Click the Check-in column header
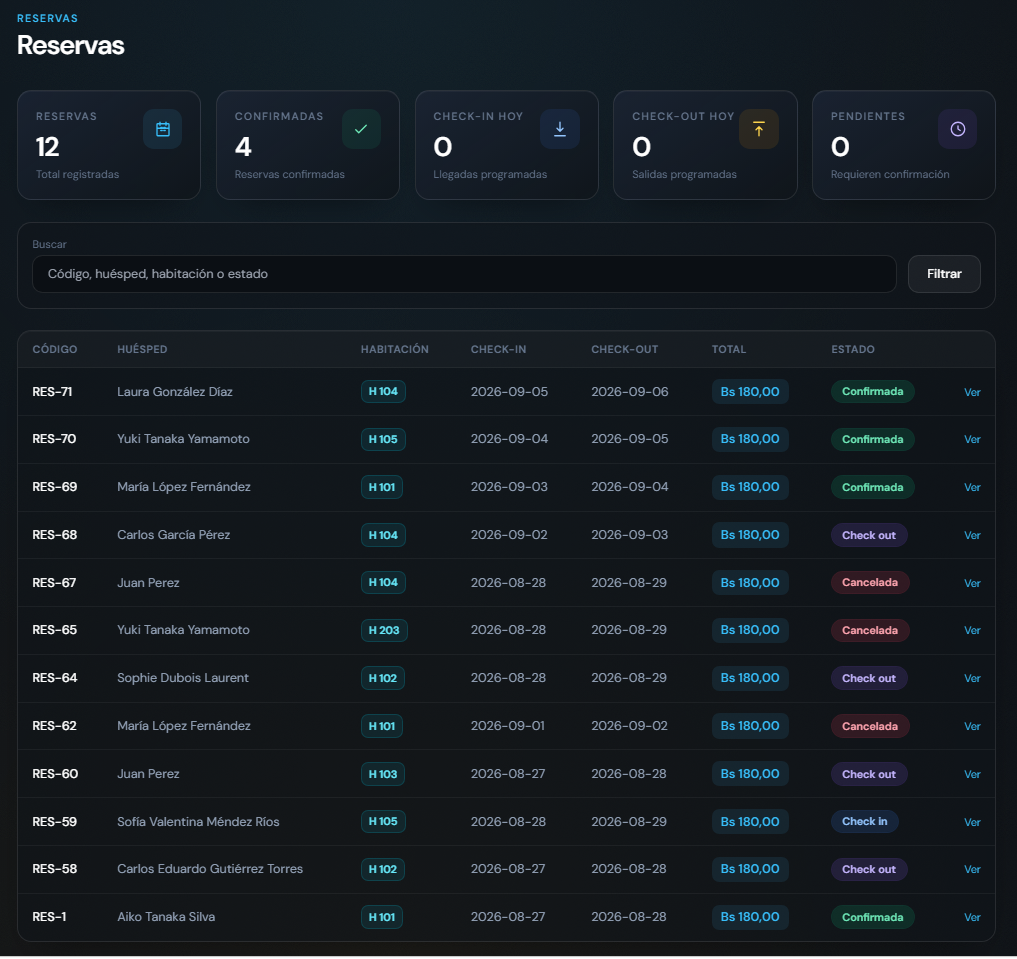The image size is (1017, 959). pos(498,349)
